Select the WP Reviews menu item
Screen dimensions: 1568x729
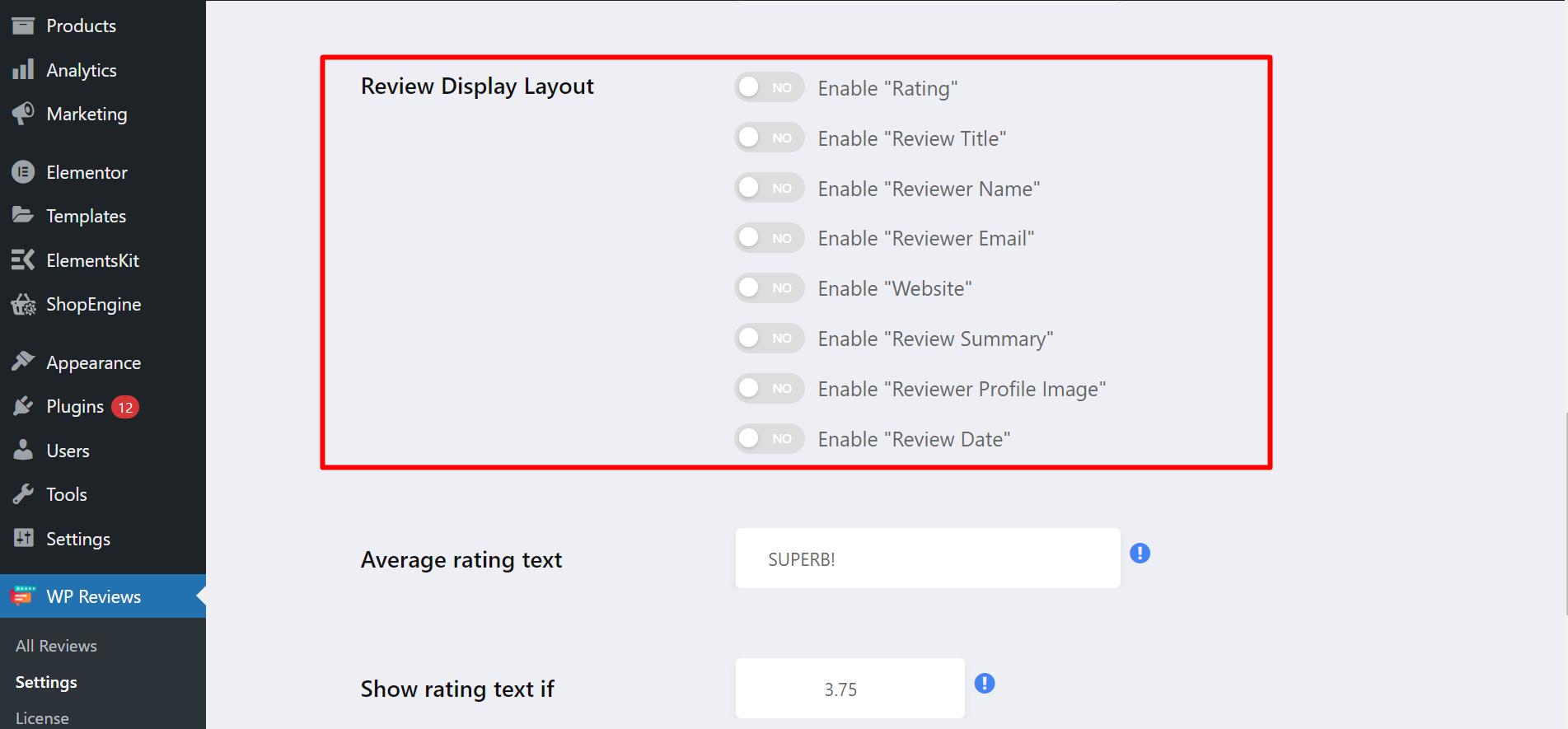(103, 596)
